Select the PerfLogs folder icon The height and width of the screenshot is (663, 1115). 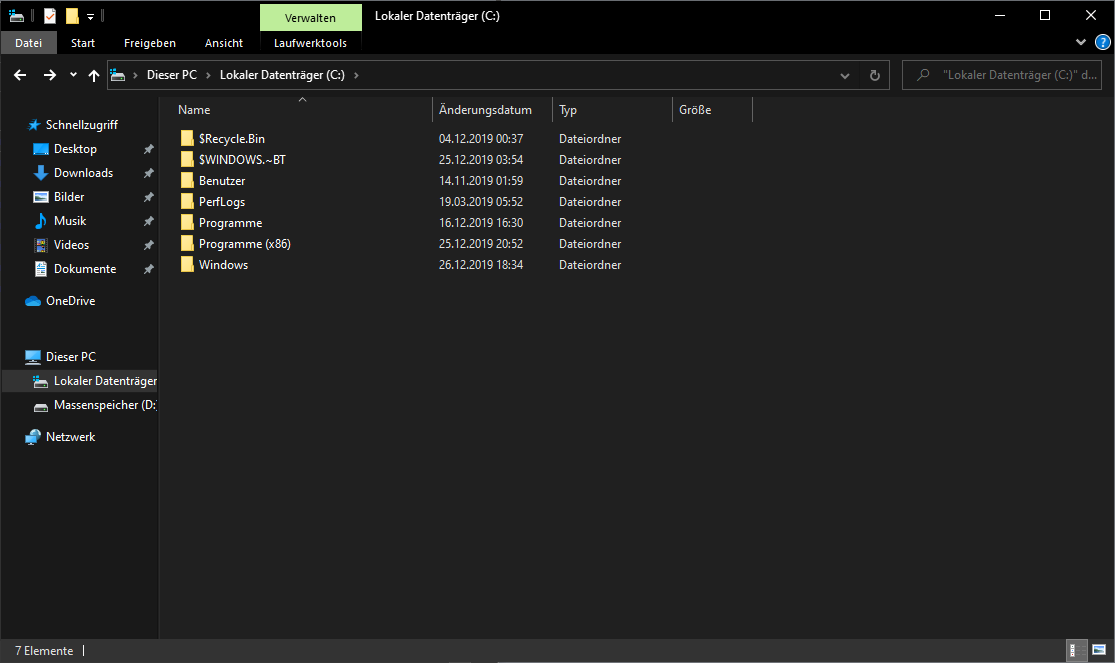(x=187, y=201)
